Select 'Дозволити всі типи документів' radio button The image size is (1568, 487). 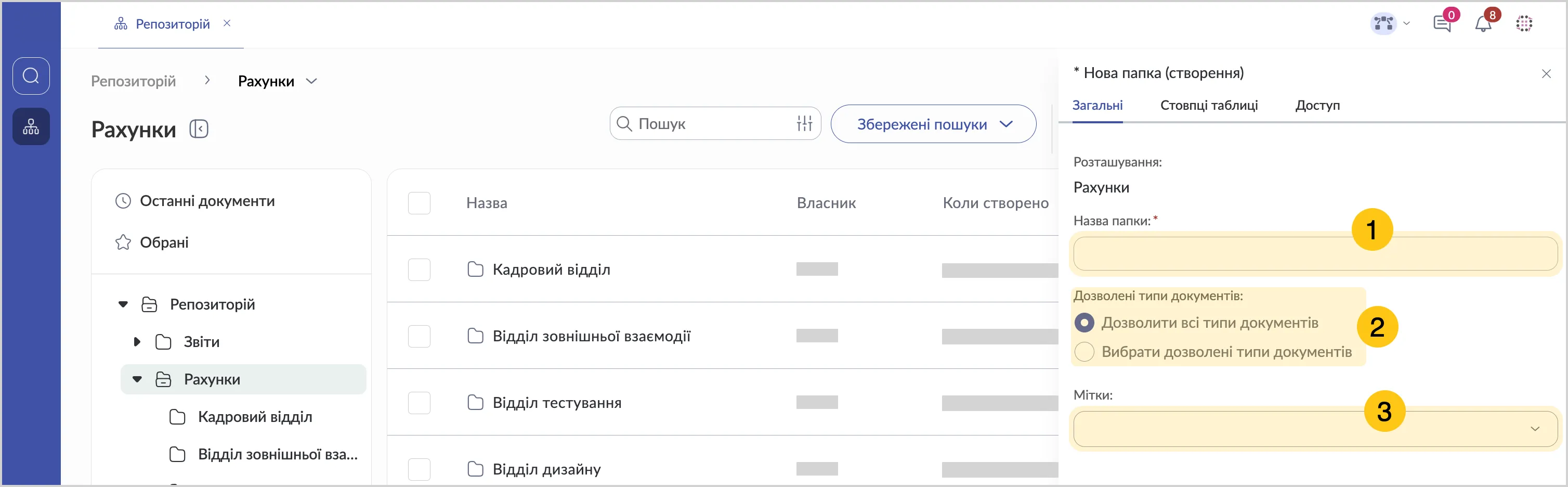point(1084,323)
